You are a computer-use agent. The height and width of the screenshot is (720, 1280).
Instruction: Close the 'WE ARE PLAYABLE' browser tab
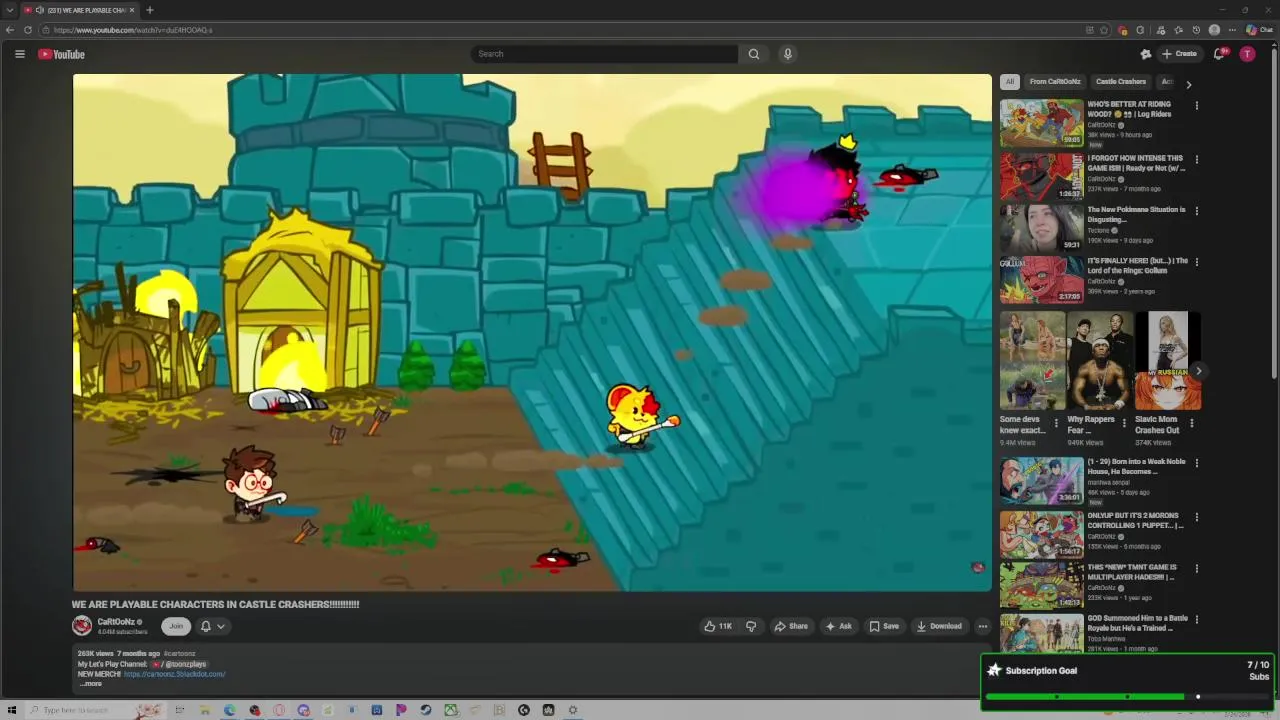coord(132,10)
